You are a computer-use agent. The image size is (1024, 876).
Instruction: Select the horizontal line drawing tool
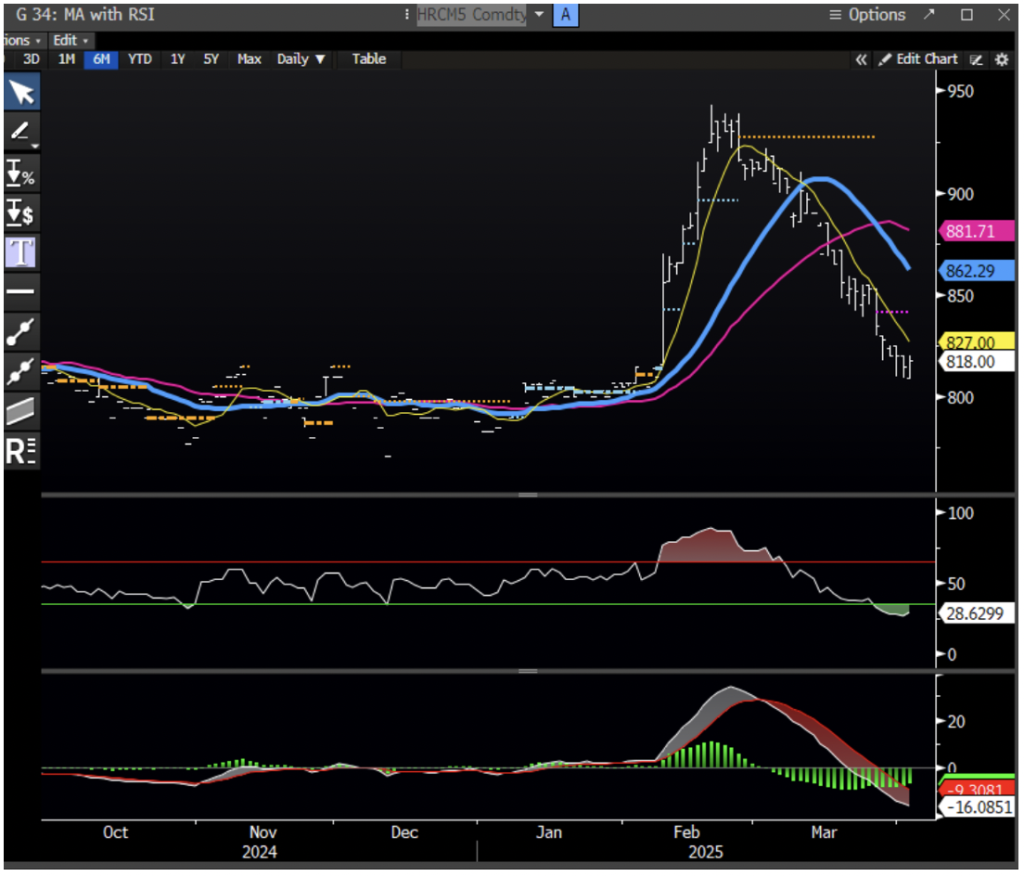(x=21, y=291)
